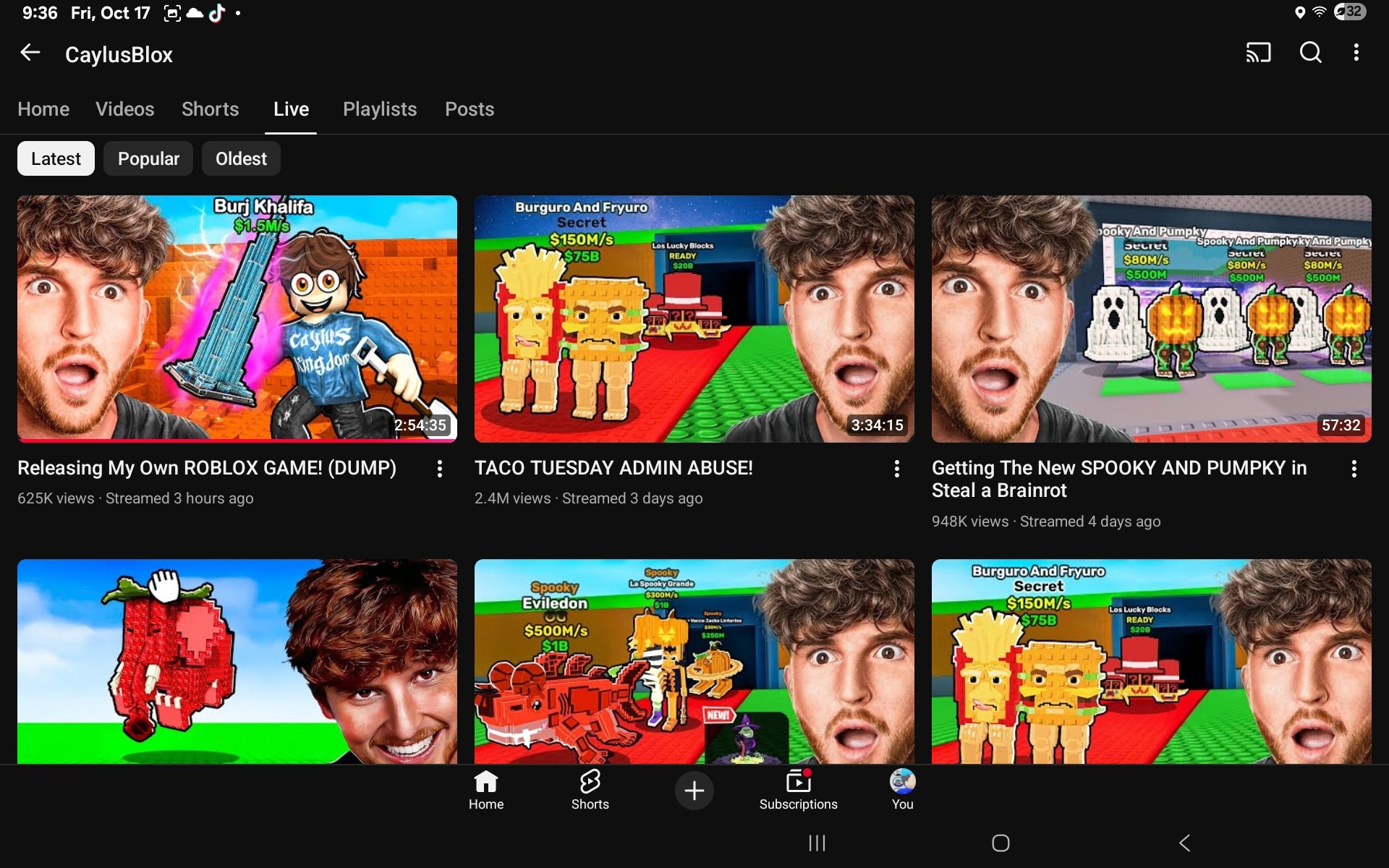Select the Latest filter chip
1389x868 pixels.
coord(56,158)
